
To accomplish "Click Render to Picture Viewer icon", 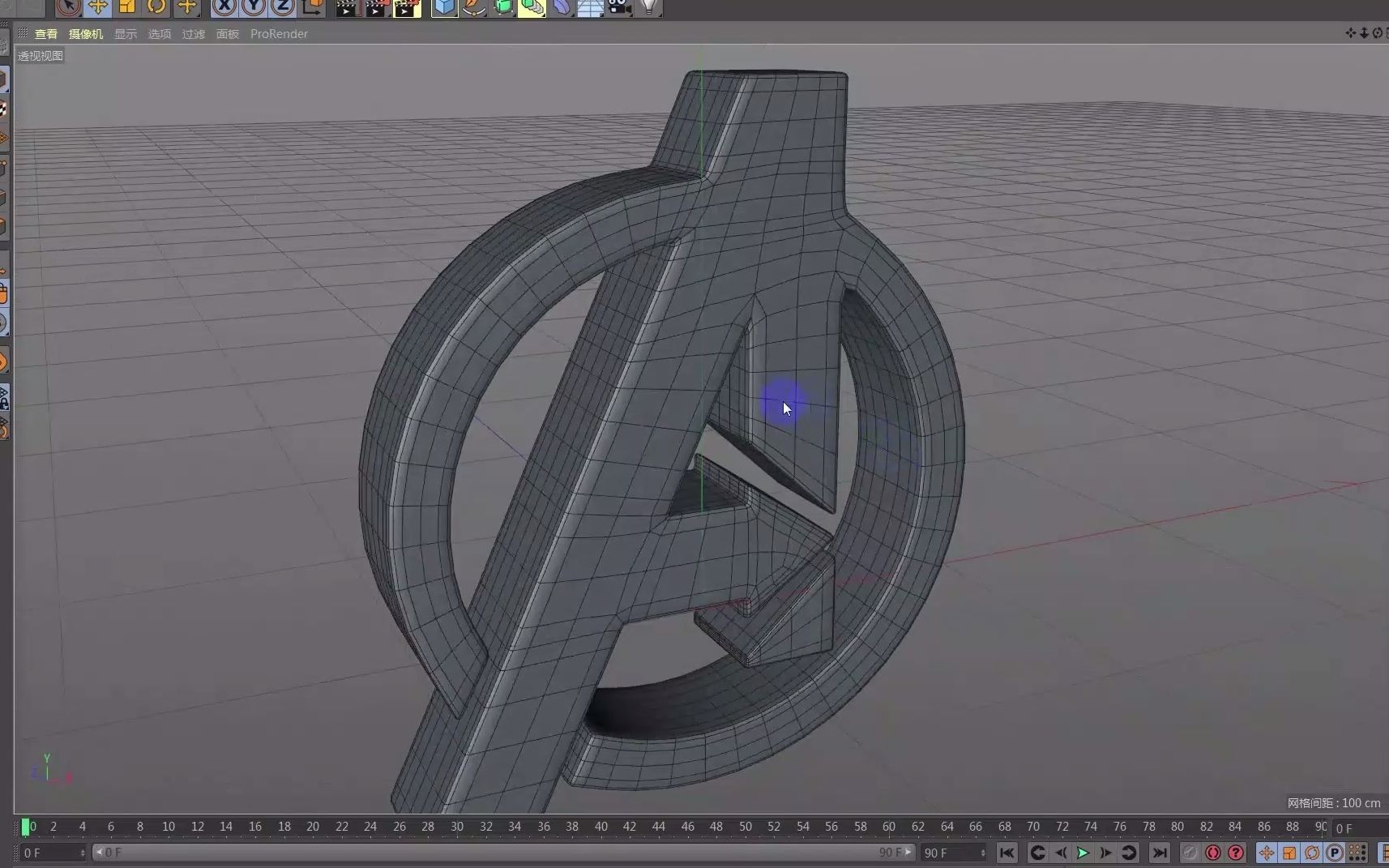I will (x=377, y=7).
